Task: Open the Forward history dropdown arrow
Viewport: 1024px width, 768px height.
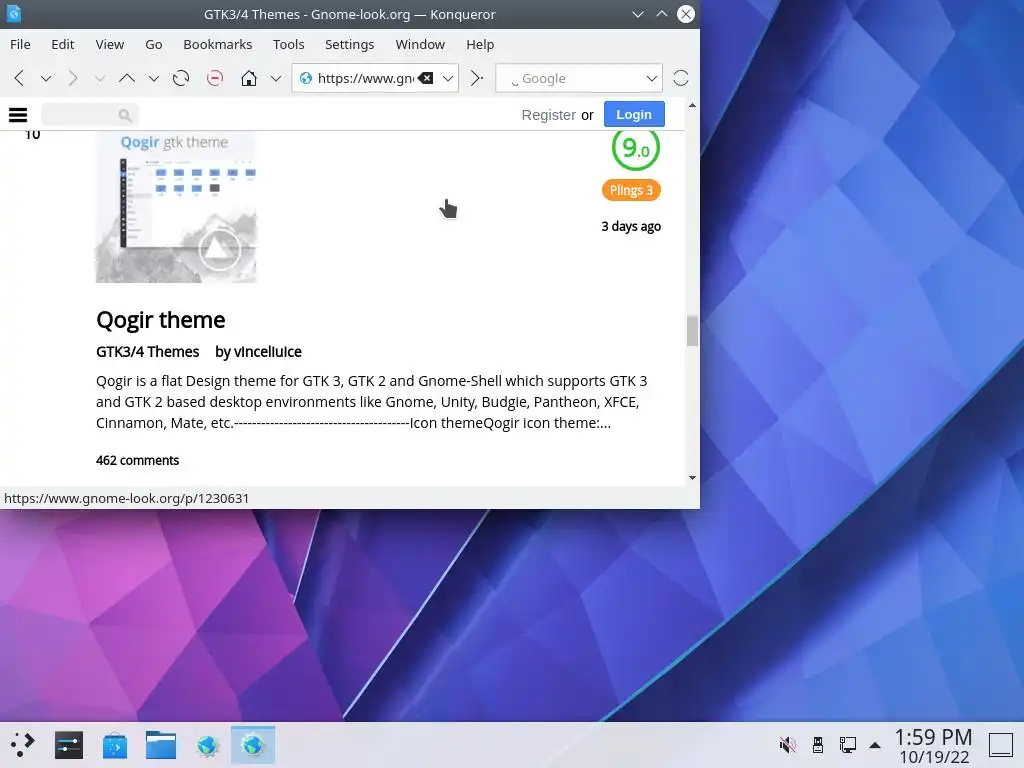Action: tap(99, 78)
